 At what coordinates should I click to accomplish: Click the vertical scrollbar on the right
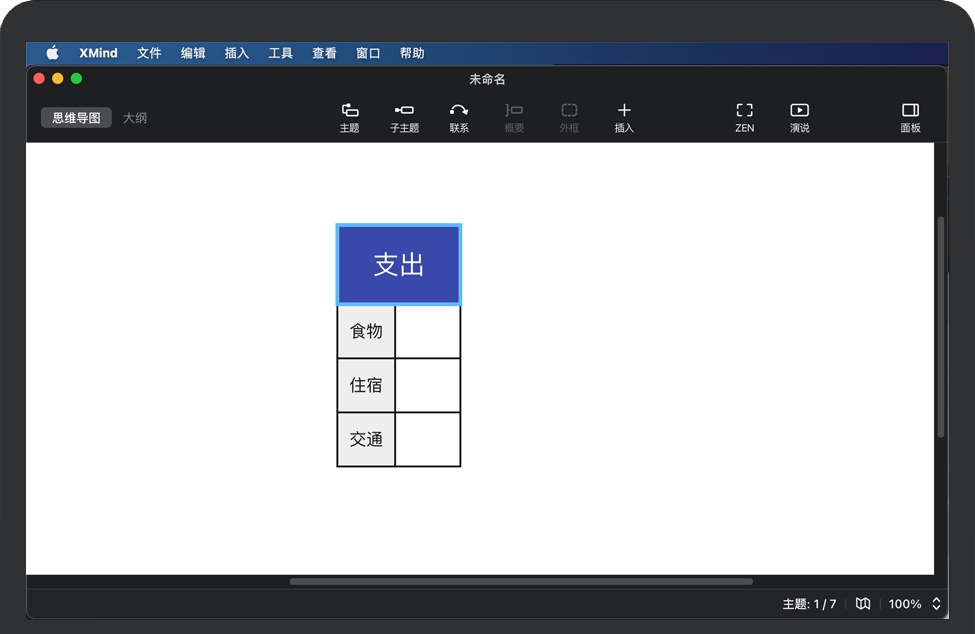pyautogui.click(x=940, y=325)
